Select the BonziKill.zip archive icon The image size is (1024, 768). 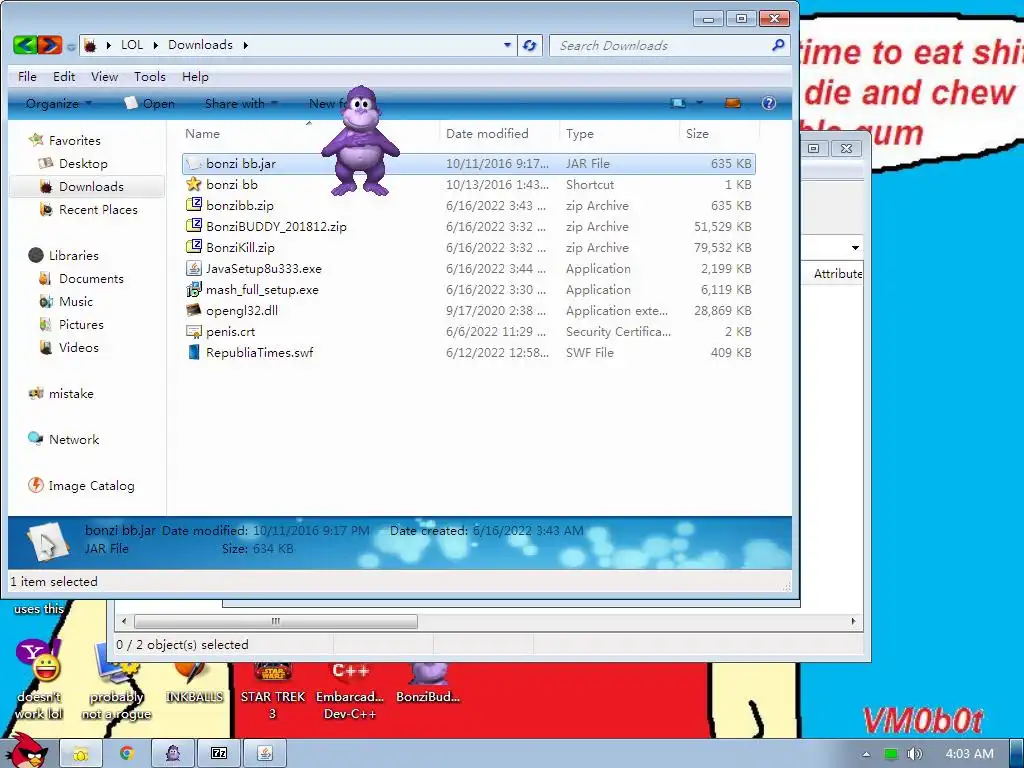[x=194, y=247]
